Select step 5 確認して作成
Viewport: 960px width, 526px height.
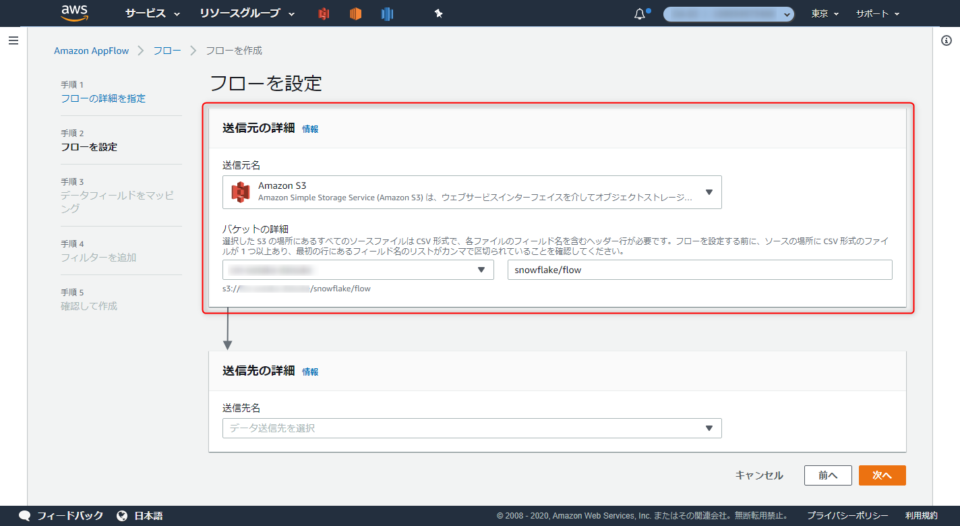click(x=89, y=306)
